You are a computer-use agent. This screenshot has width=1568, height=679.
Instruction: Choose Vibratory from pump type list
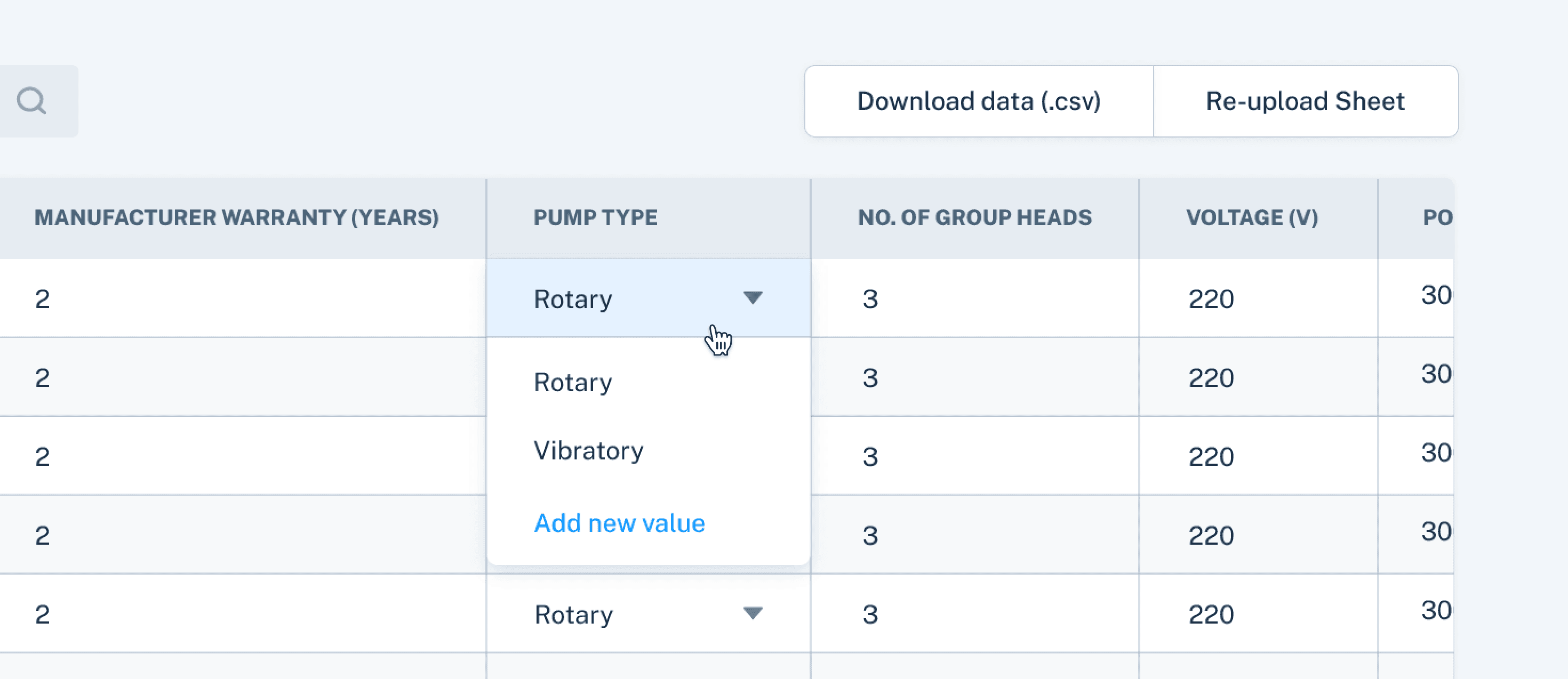tap(588, 451)
